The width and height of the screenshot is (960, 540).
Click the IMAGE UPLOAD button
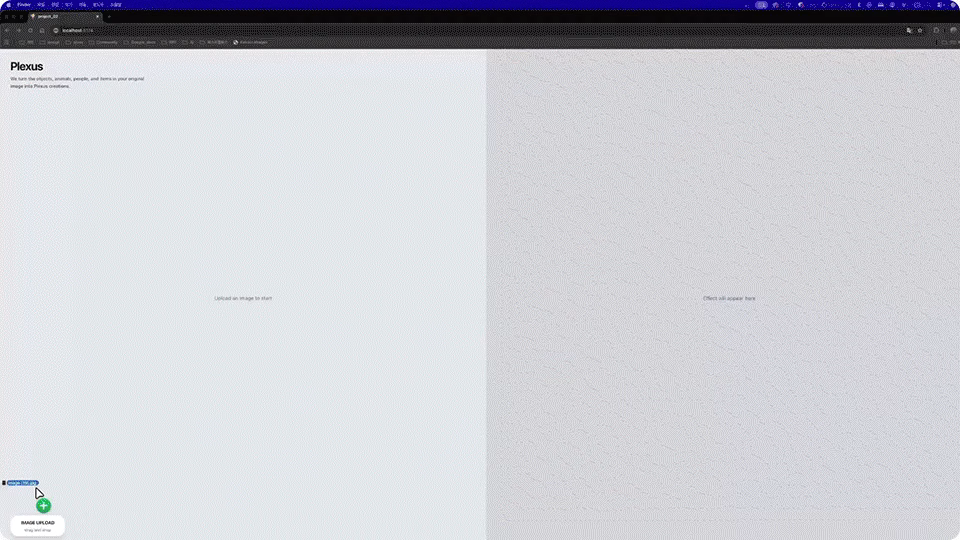pos(37,525)
